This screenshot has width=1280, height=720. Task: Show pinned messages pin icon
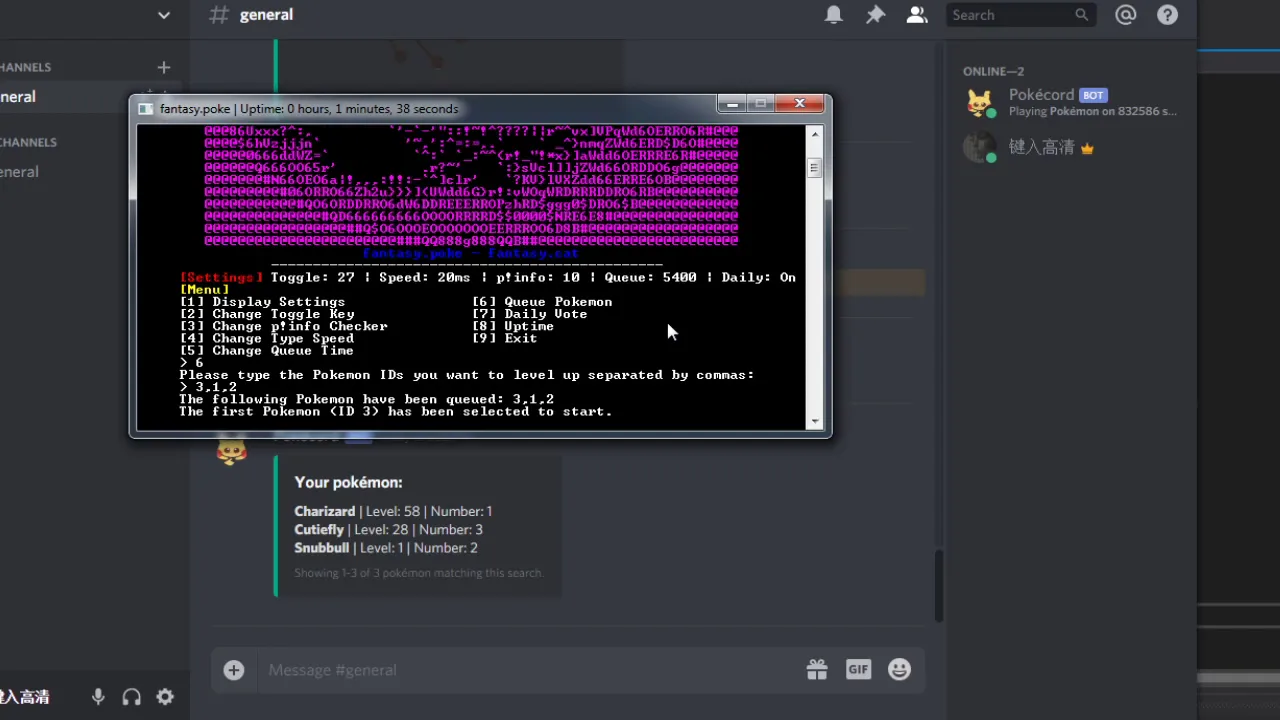coord(875,15)
